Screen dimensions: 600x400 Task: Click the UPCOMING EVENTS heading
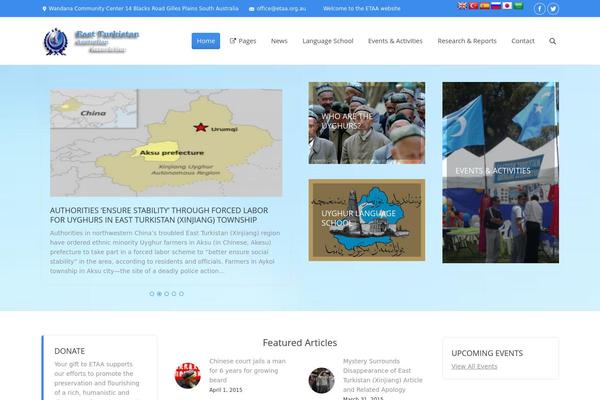(x=487, y=353)
